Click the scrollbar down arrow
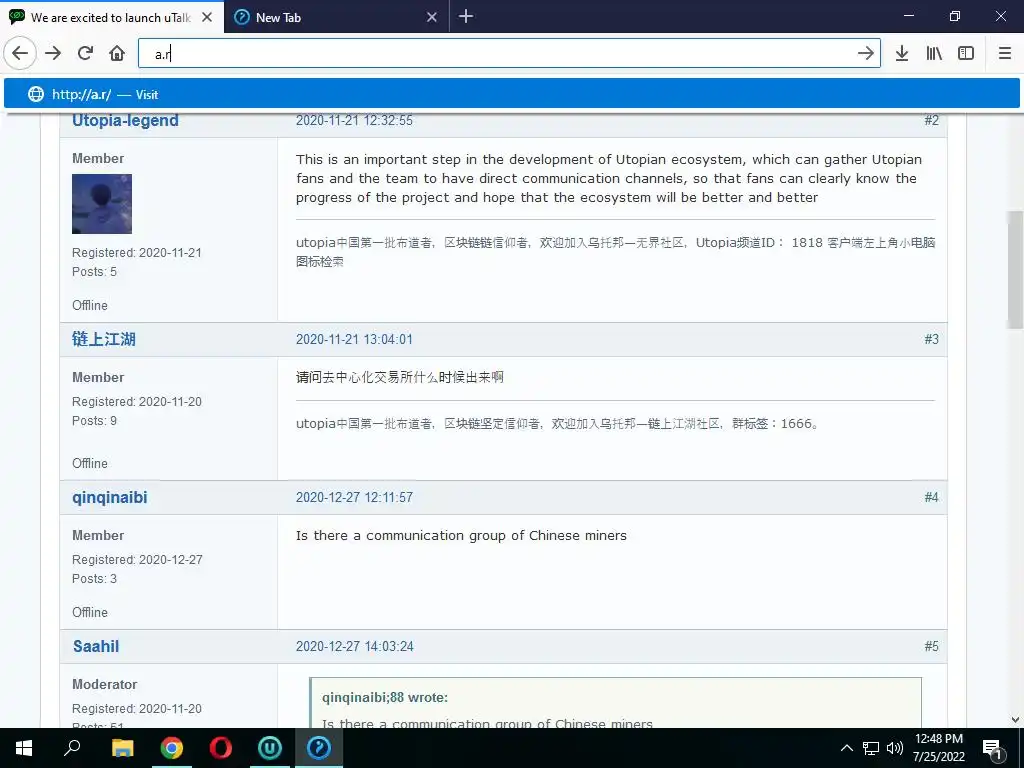The width and height of the screenshot is (1024, 768). pos(1015,720)
